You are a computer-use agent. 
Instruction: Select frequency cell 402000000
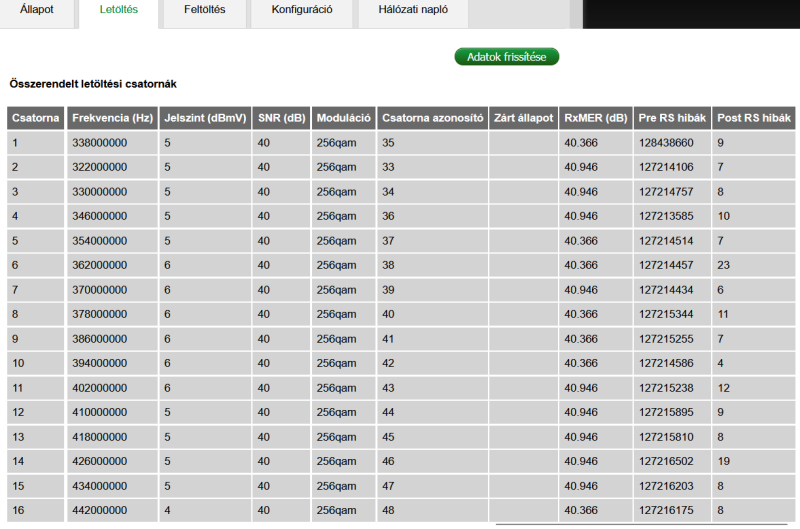pos(112,388)
